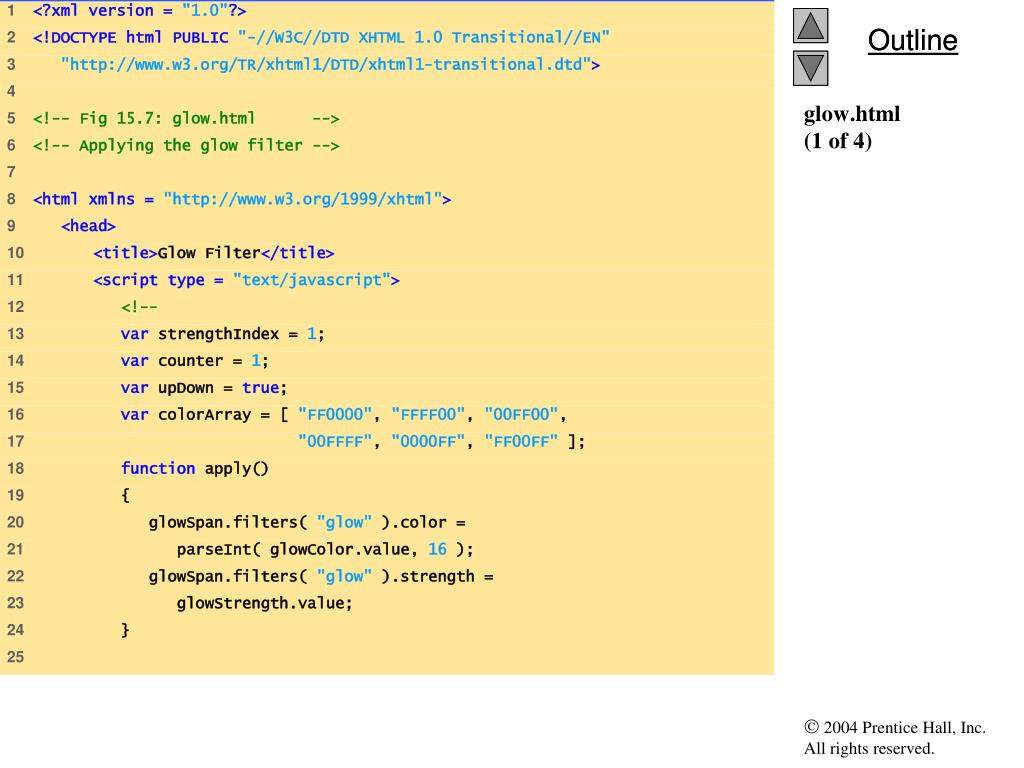Click the parseInt( glowColor.value, 16 ) line

coord(325,549)
